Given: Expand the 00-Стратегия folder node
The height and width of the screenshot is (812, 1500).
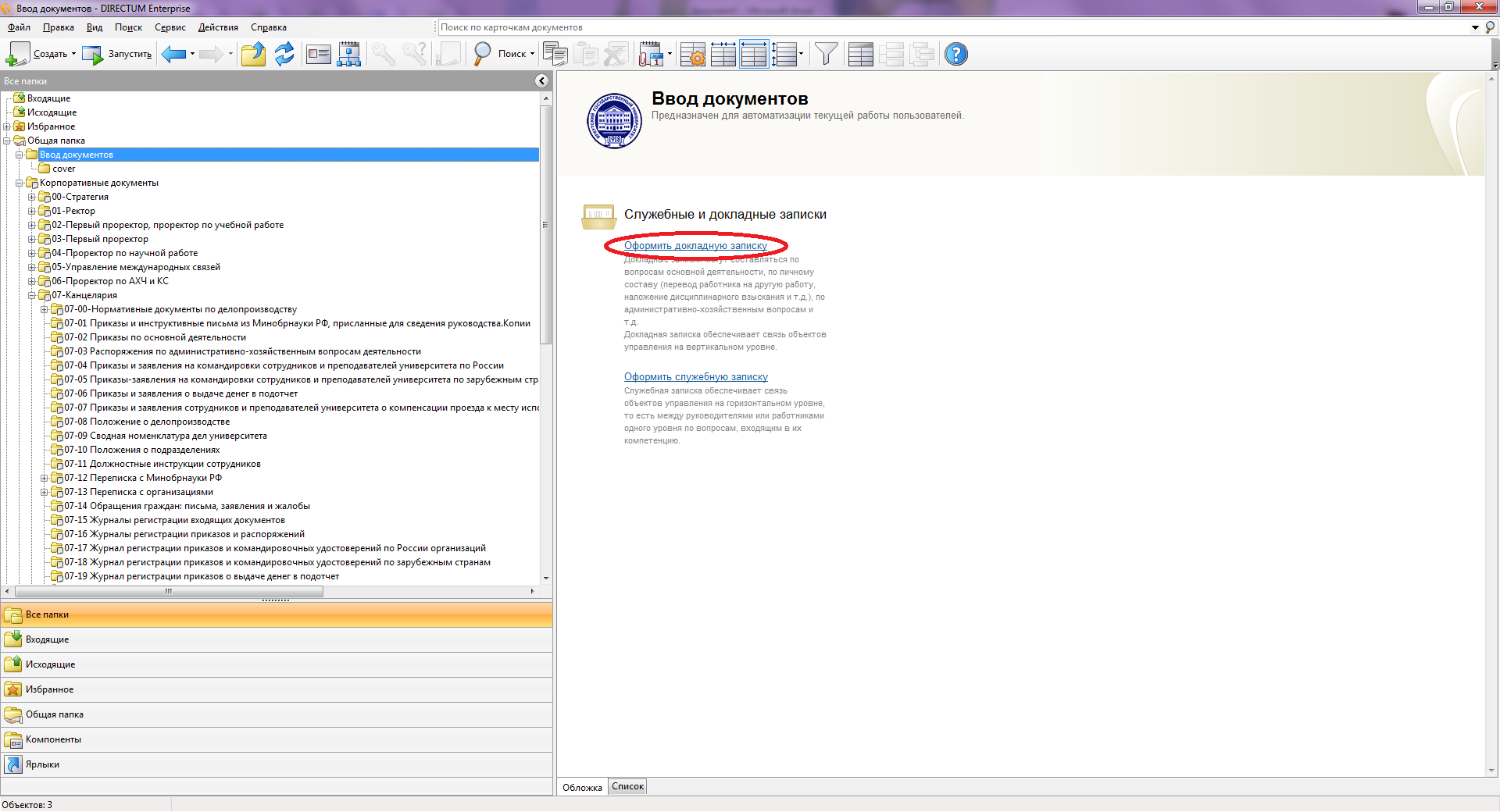Looking at the screenshot, I should [32, 197].
